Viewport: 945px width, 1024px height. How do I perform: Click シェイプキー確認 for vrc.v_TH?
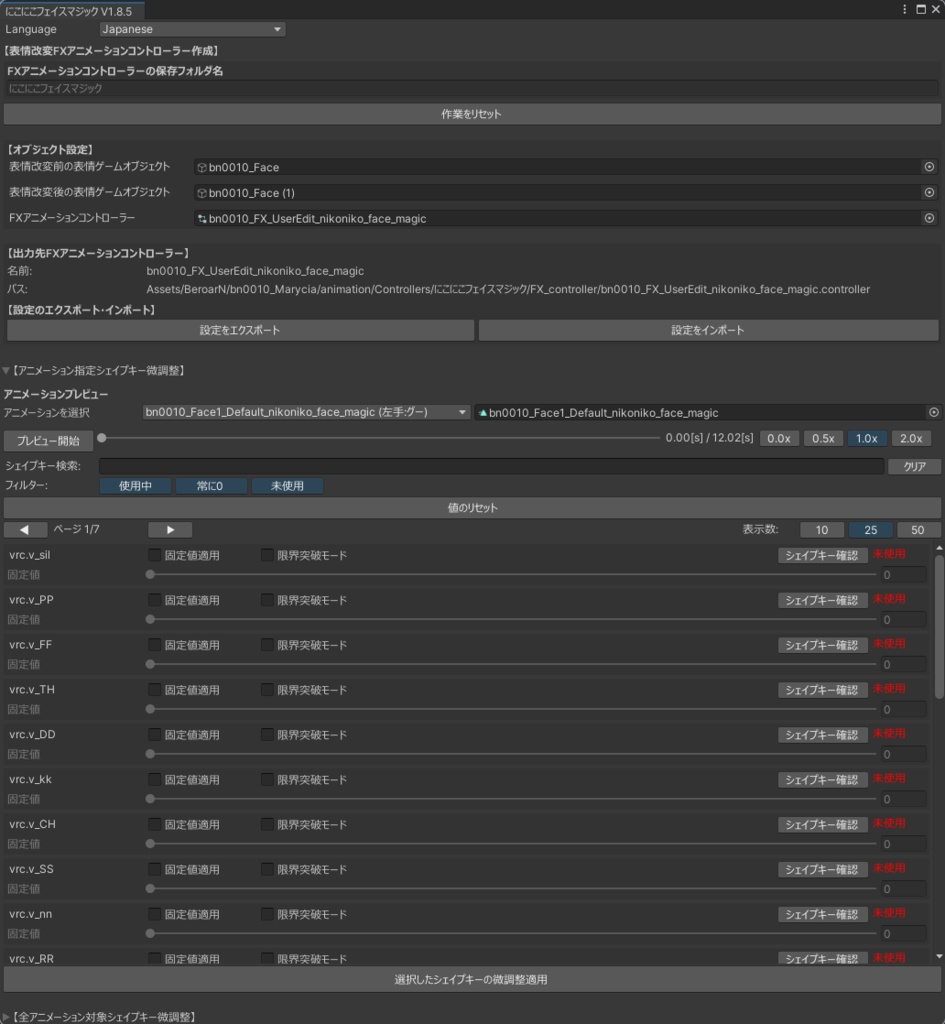[822, 690]
